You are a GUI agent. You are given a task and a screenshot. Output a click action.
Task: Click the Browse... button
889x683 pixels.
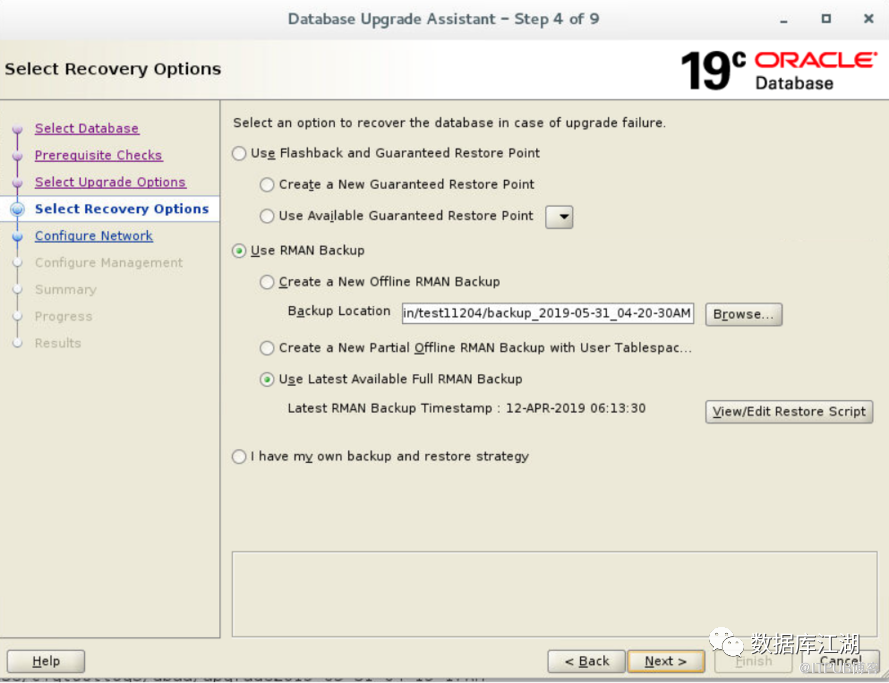point(743,314)
